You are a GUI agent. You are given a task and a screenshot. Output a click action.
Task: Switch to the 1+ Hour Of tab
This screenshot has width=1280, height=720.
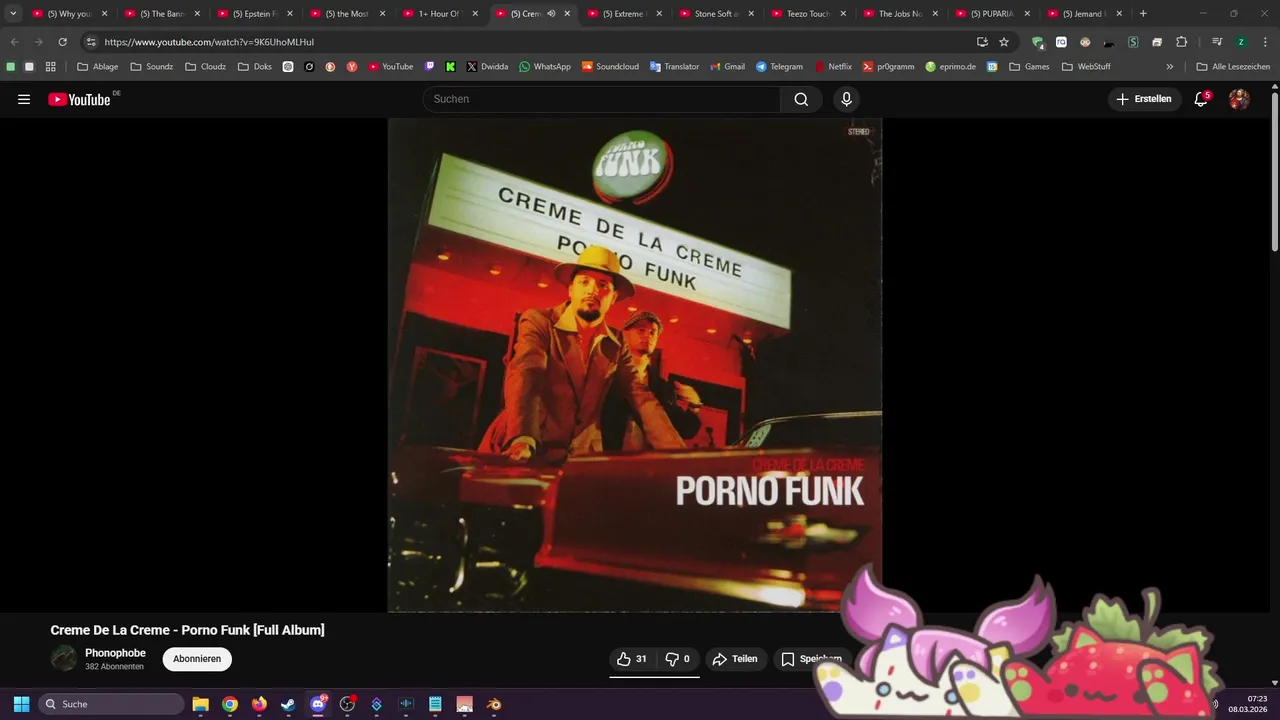pos(439,14)
